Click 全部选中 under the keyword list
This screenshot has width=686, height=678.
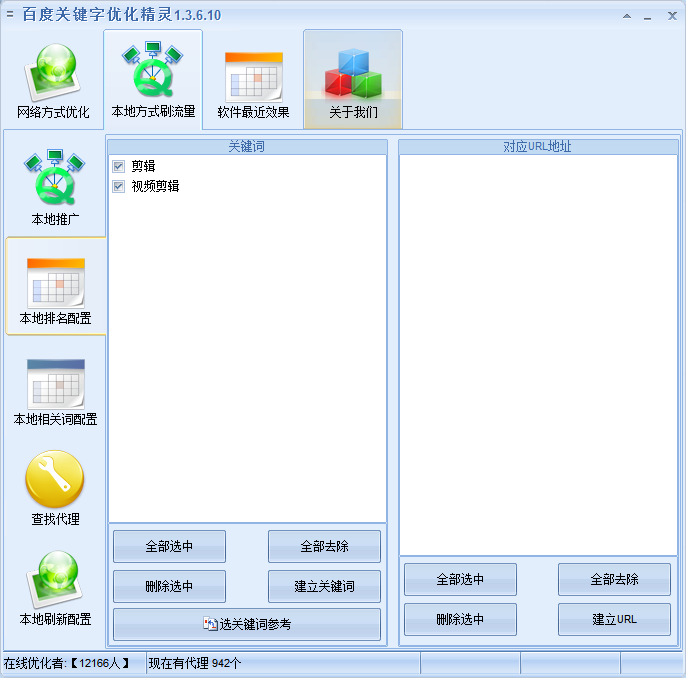[x=169, y=546]
